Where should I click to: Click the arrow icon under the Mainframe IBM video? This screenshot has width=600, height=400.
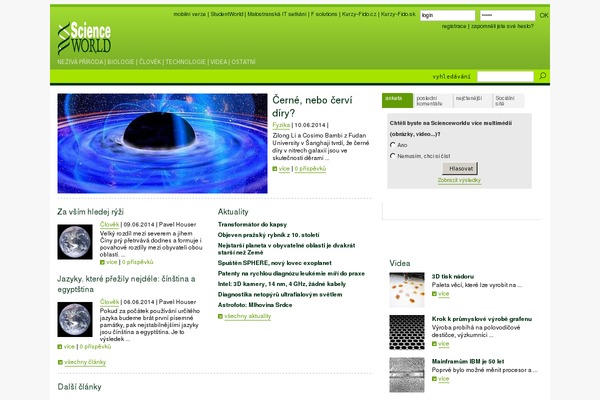pos(434,379)
